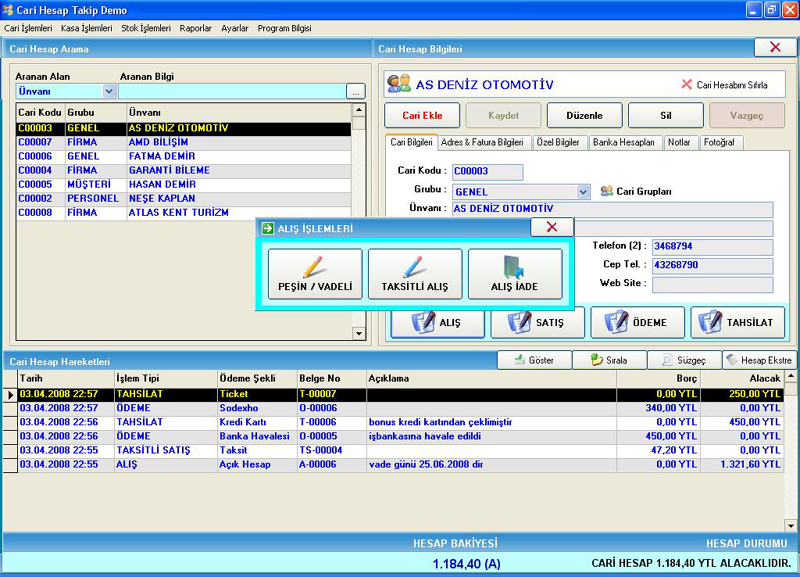Click the İşlem Tipi column header
Viewport: 800px width, 577px height.
(x=166, y=379)
